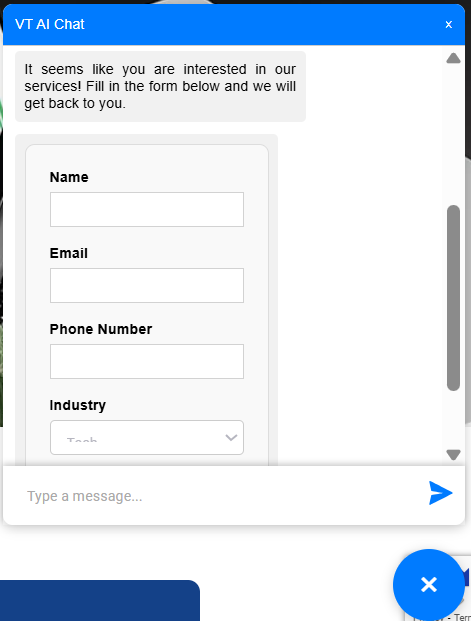Click the Name field label

pos(69,177)
